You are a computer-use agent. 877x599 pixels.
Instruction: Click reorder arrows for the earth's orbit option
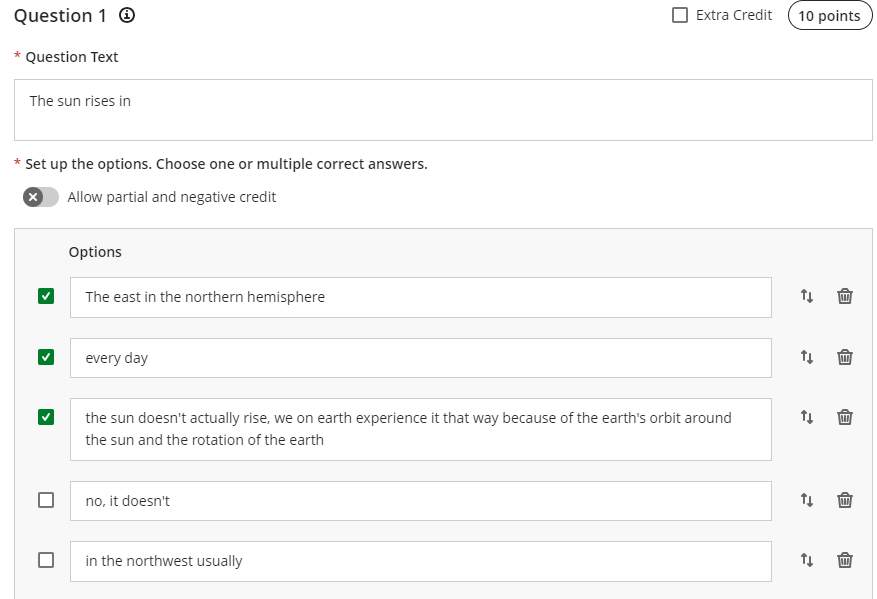(807, 417)
